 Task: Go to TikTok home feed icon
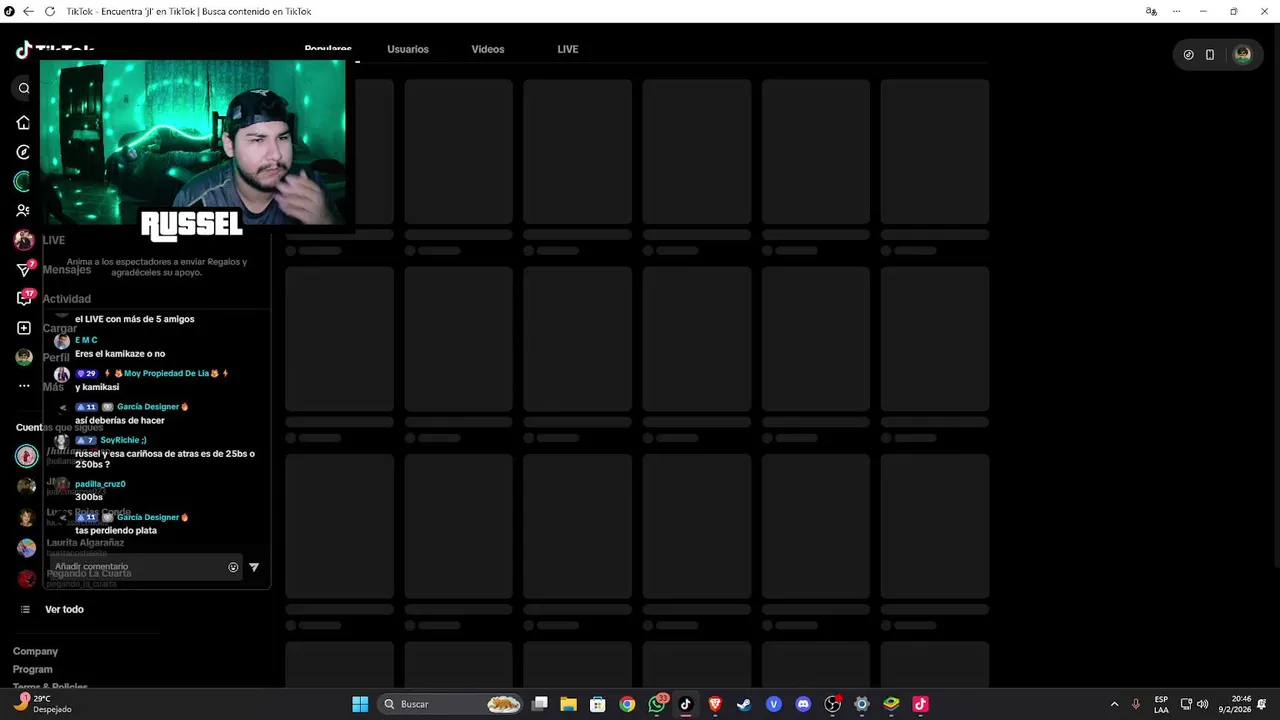click(x=24, y=122)
